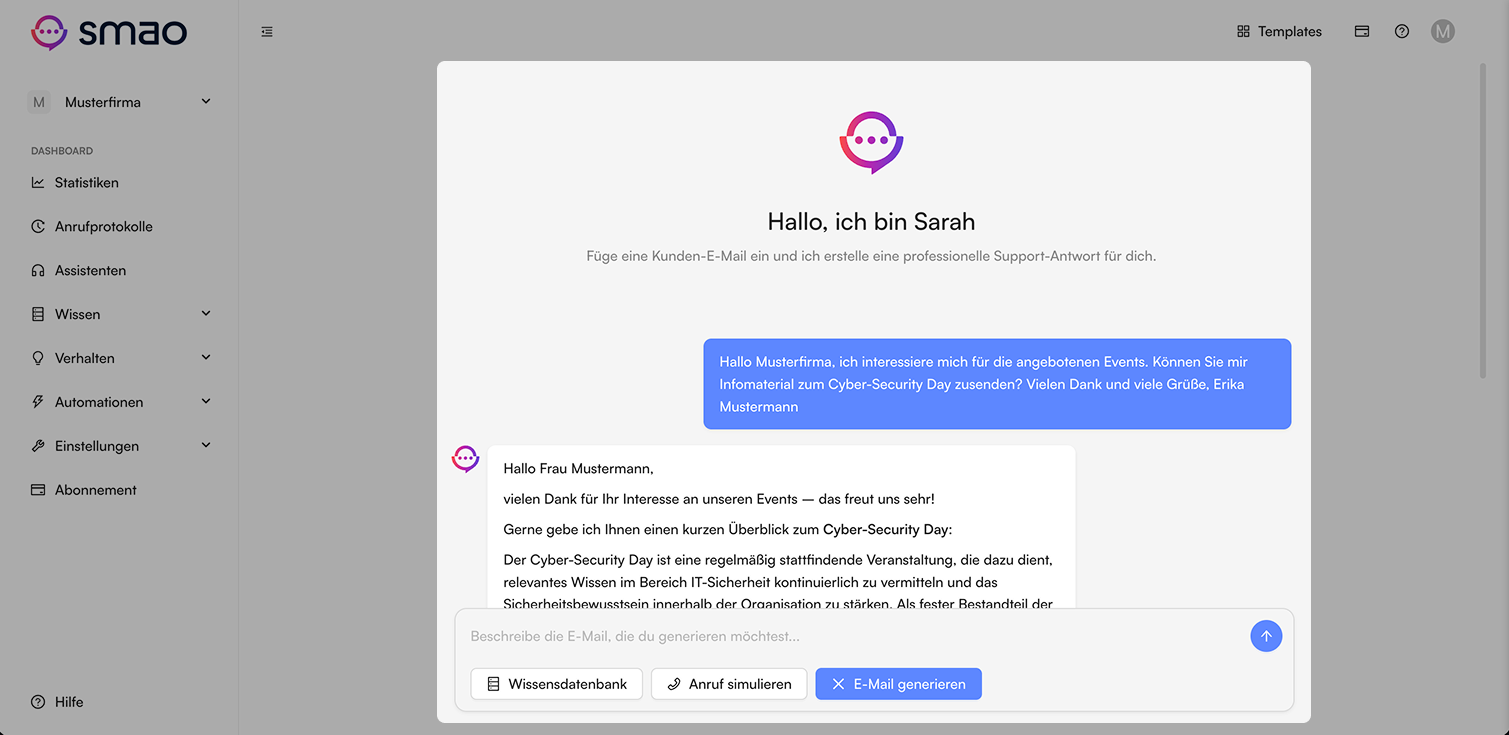This screenshot has height=735, width=1509.
Task: Click the Abonnement card icon
Action: pyautogui.click(x=38, y=490)
